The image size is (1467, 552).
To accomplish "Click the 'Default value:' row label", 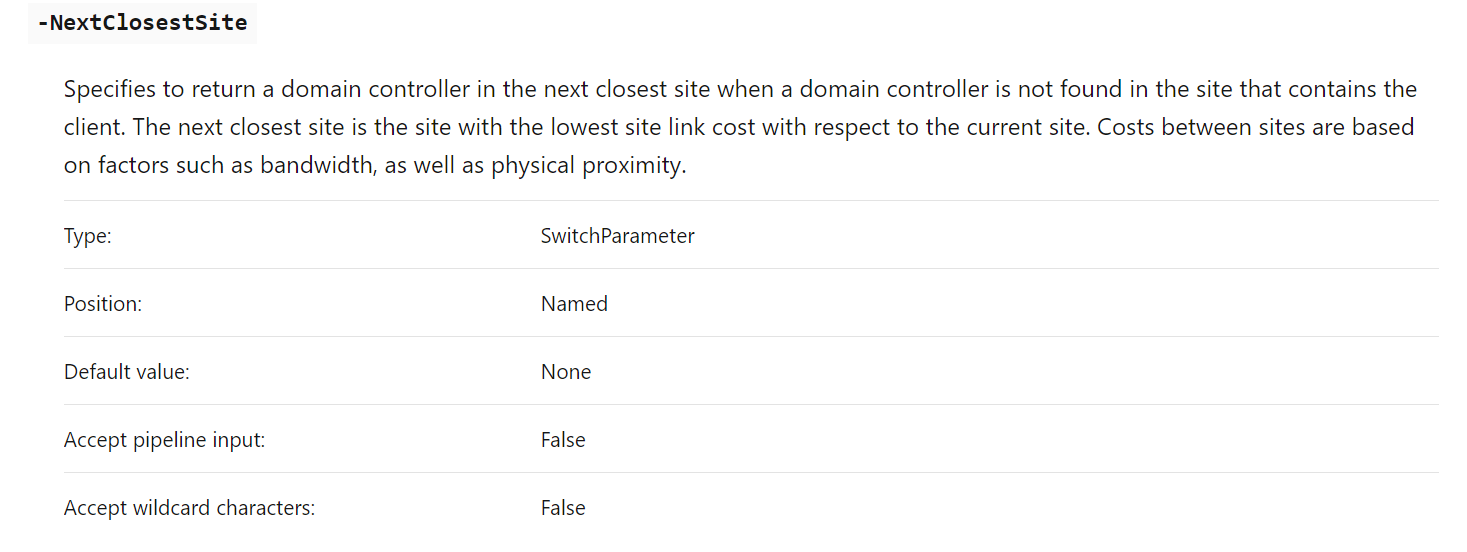I will (x=126, y=372).
